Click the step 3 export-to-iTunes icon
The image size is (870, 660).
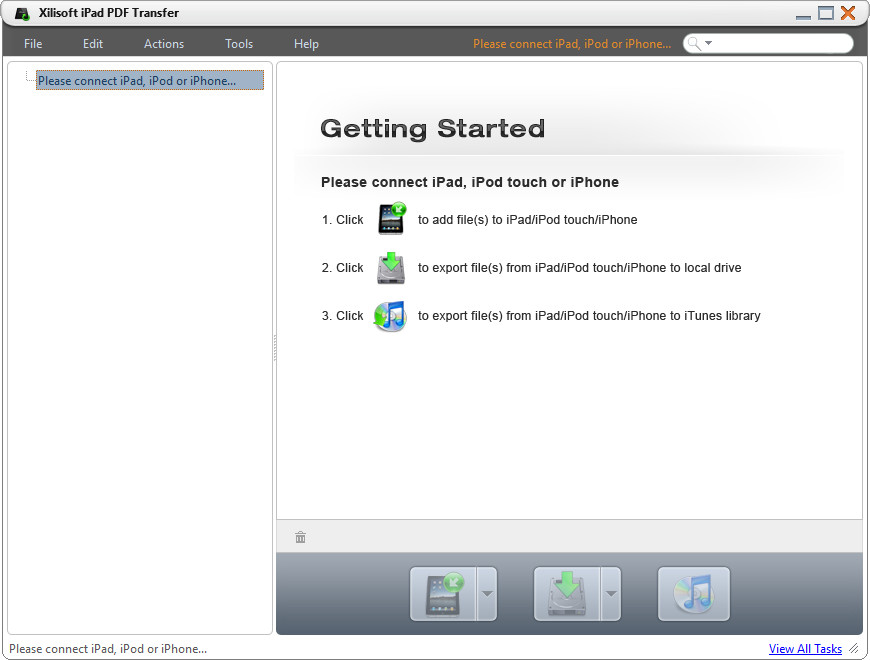pyautogui.click(x=391, y=316)
